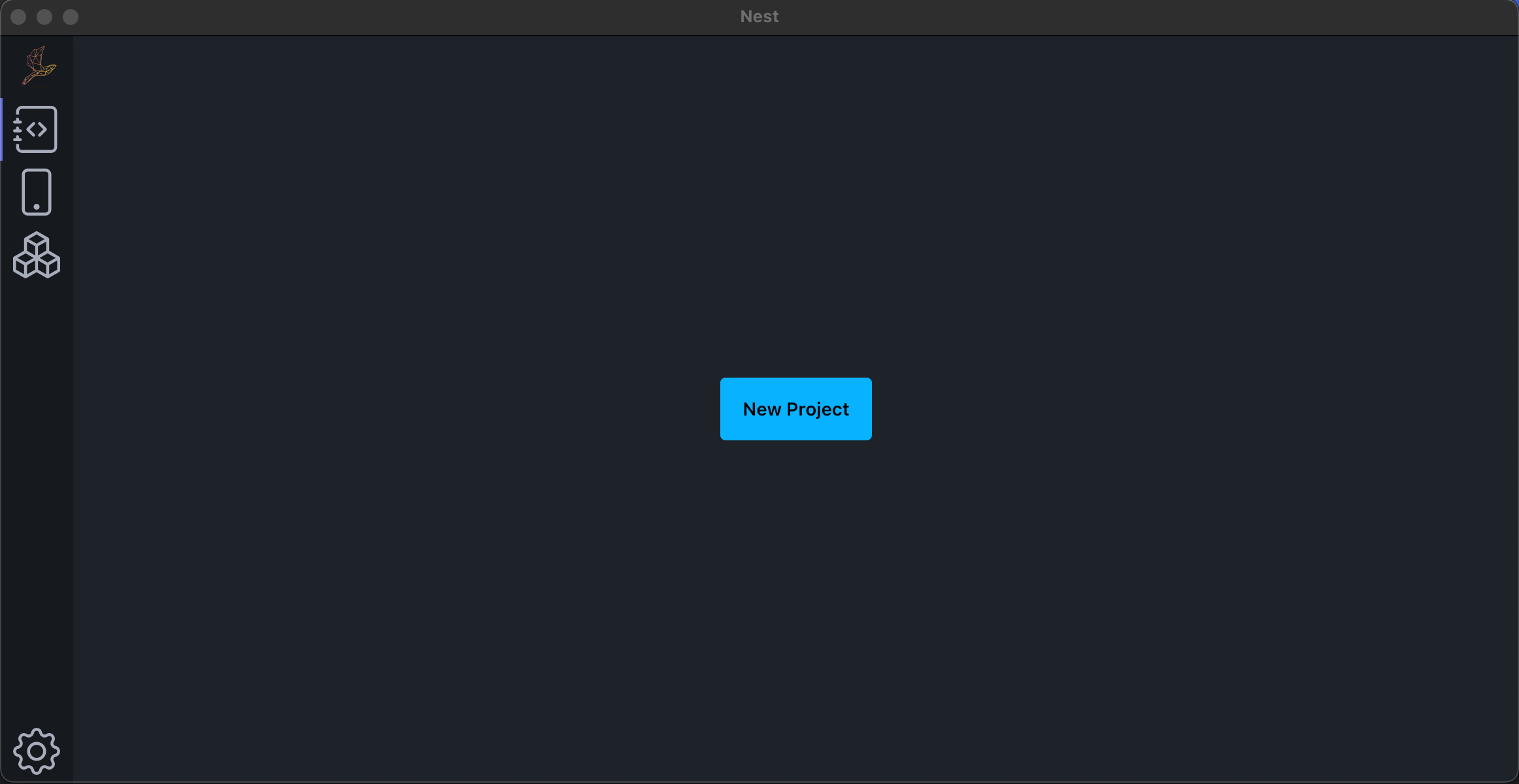1519x784 pixels.
Task: Create a project with the New Project button
Action: pyautogui.click(x=795, y=409)
